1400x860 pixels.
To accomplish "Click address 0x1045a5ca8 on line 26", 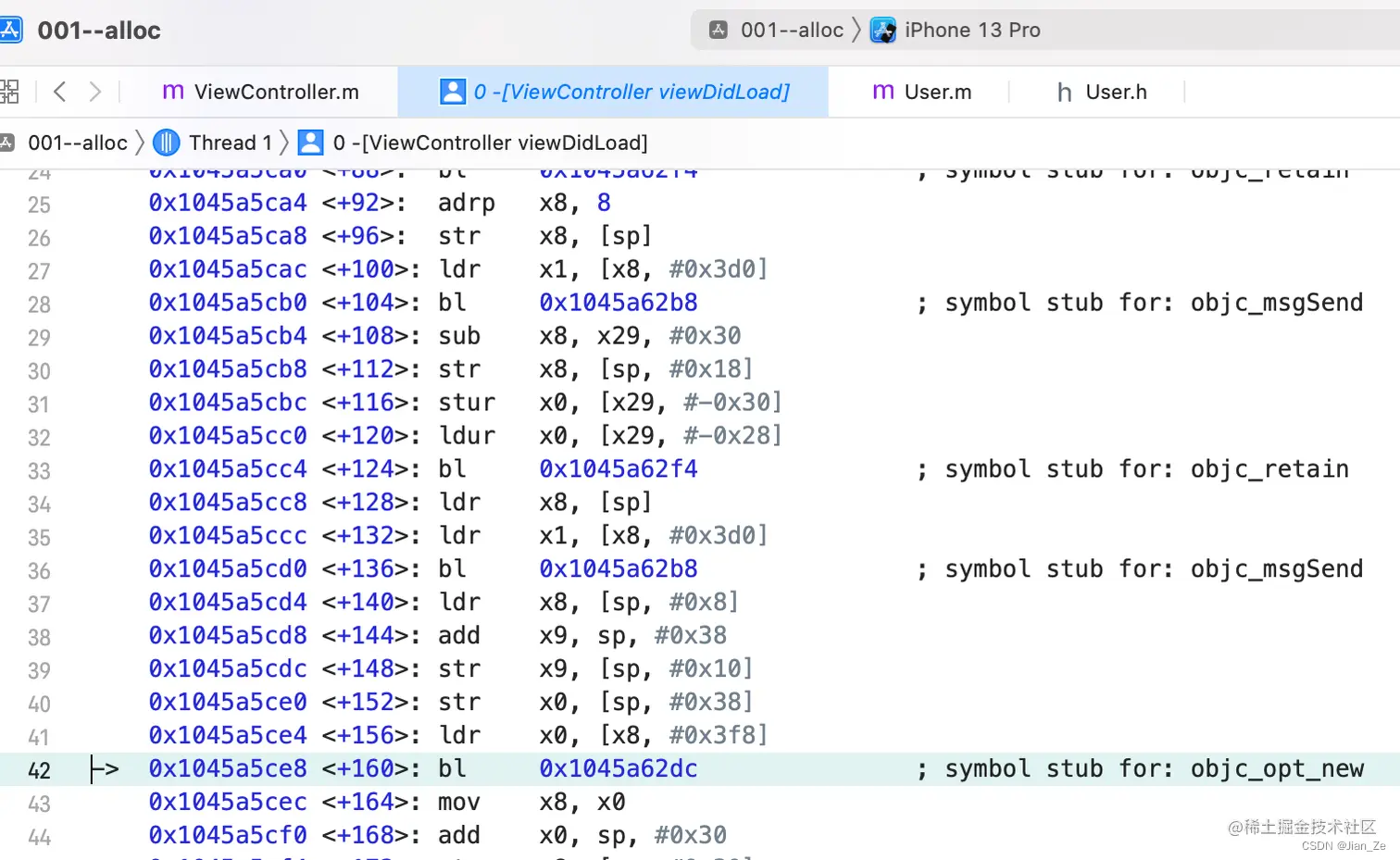I will coord(228,235).
